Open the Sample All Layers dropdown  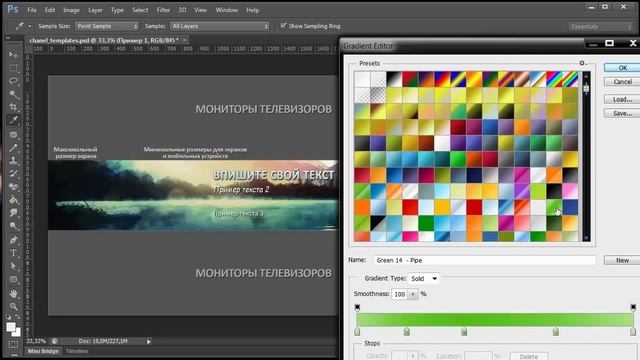coord(220,26)
